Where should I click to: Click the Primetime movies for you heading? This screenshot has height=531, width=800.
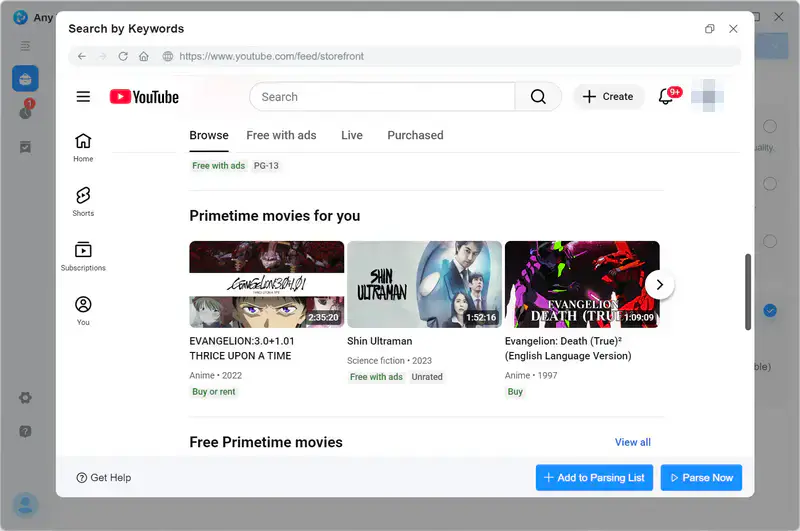click(x=274, y=216)
